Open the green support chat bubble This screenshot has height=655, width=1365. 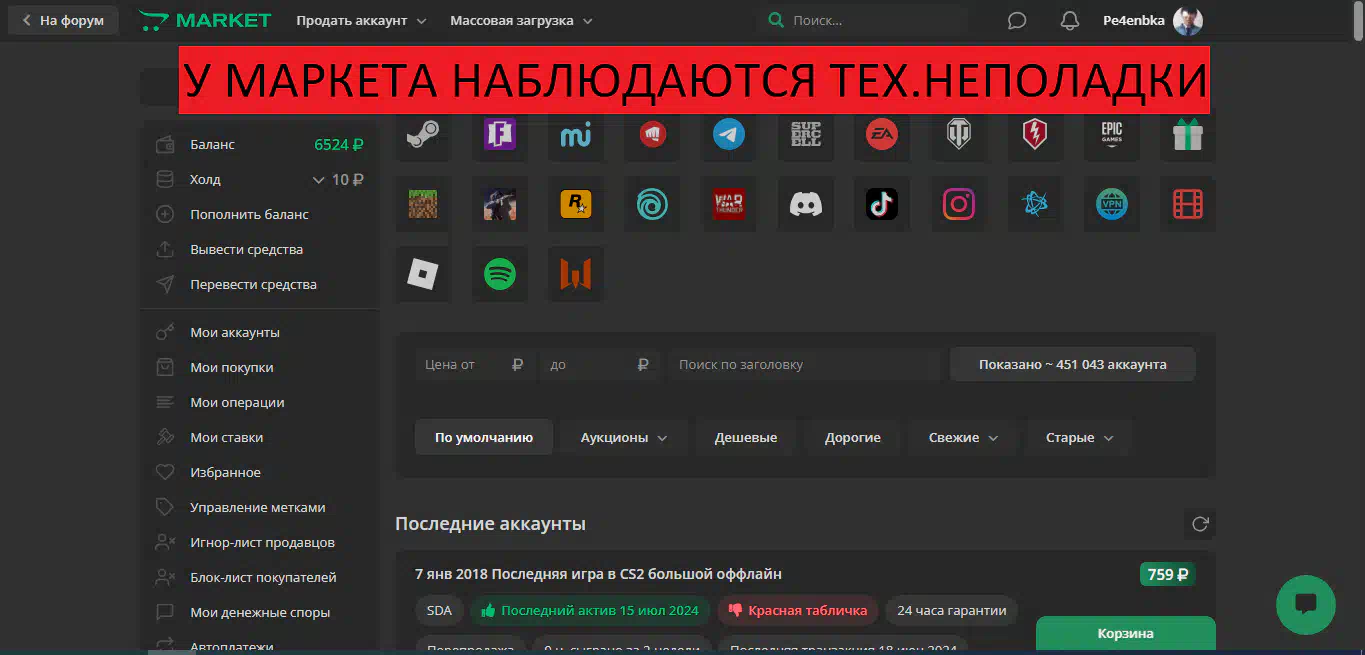click(x=1306, y=604)
